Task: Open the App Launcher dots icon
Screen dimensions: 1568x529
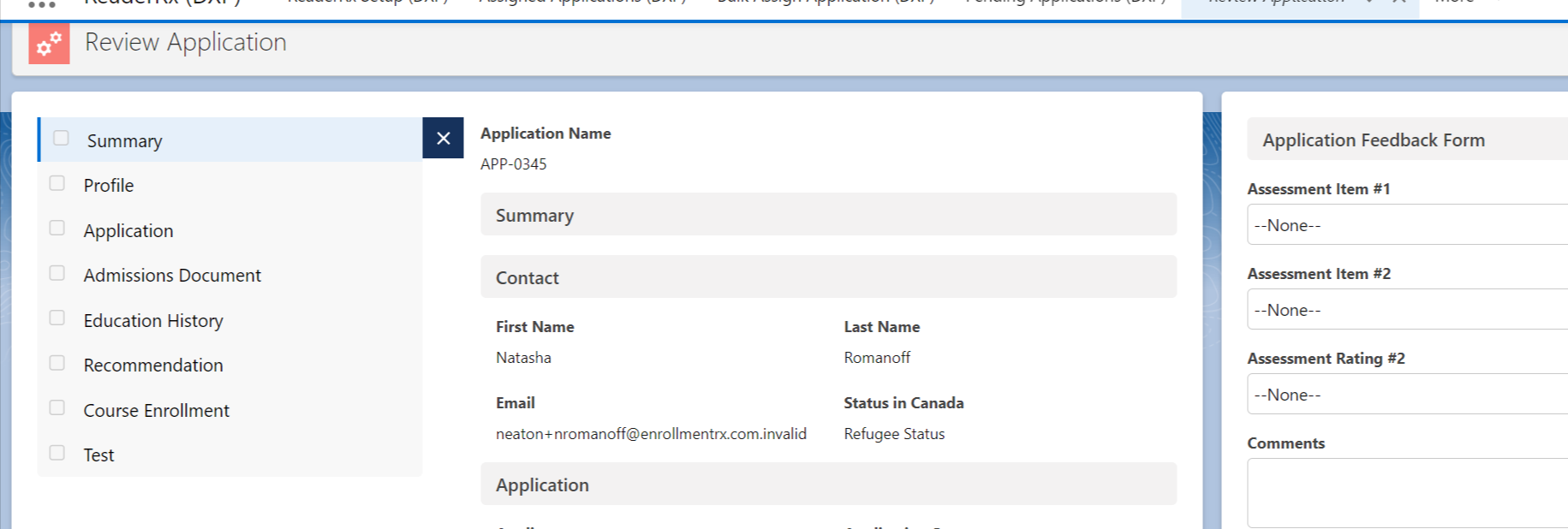Action: pos(41,4)
